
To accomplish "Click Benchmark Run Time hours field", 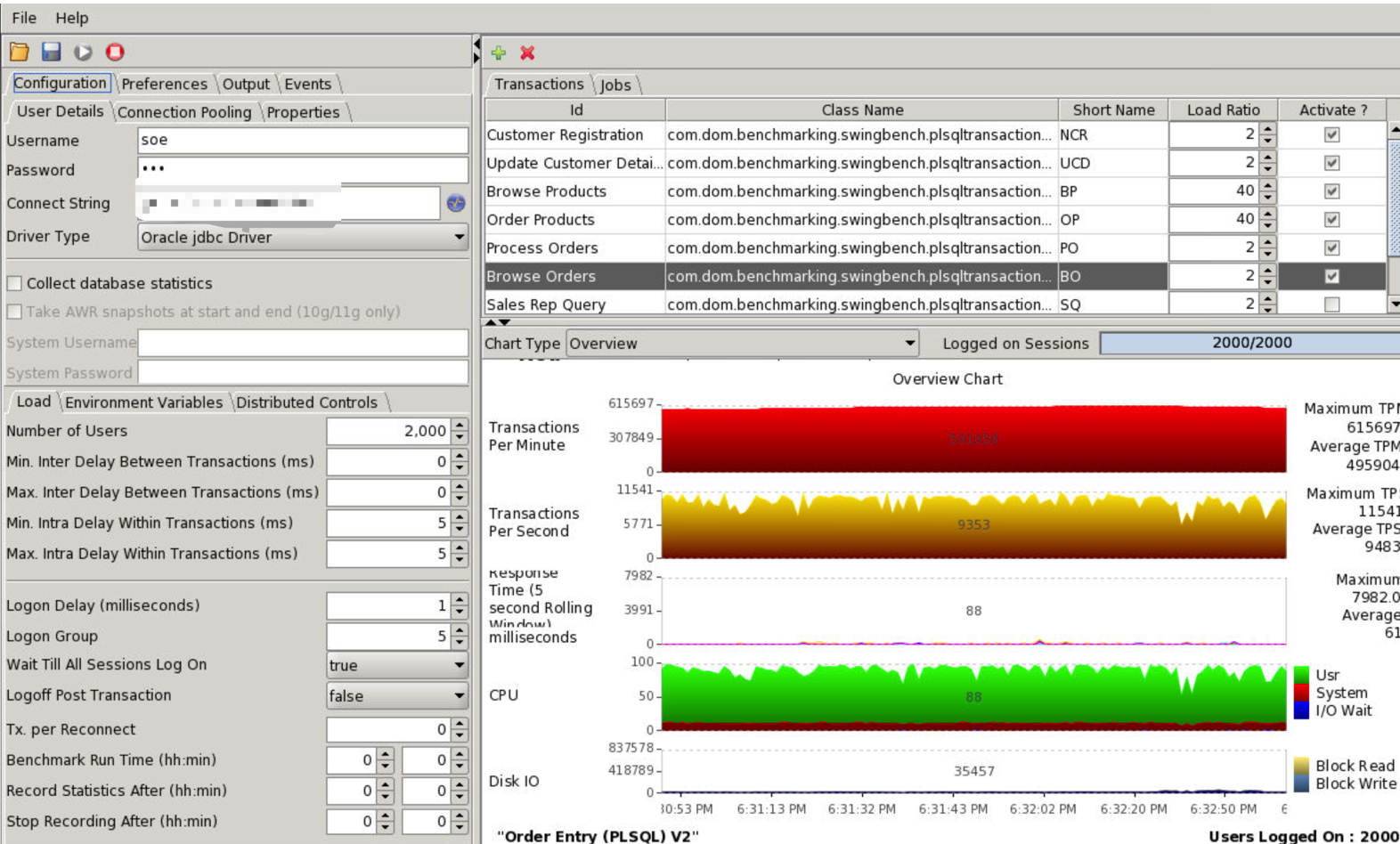I will [x=352, y=760].
